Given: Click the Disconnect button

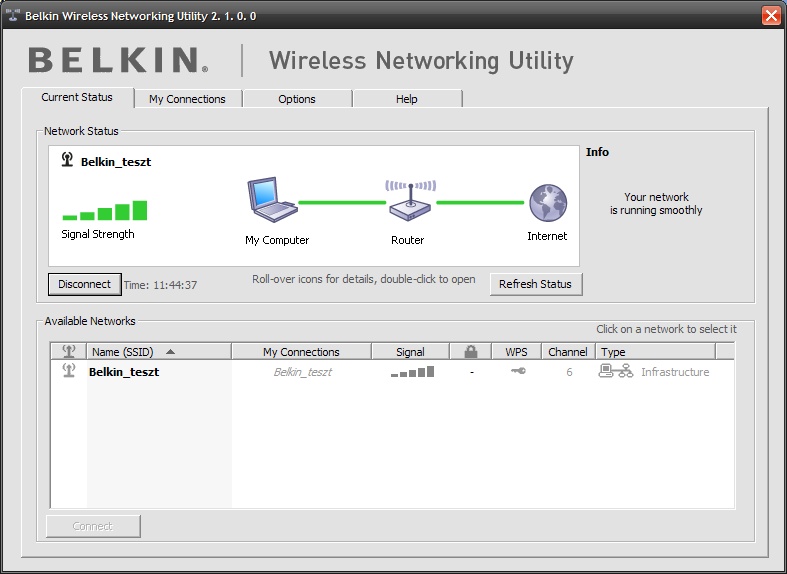Looking at the screenshot, I should click(84, 284).
